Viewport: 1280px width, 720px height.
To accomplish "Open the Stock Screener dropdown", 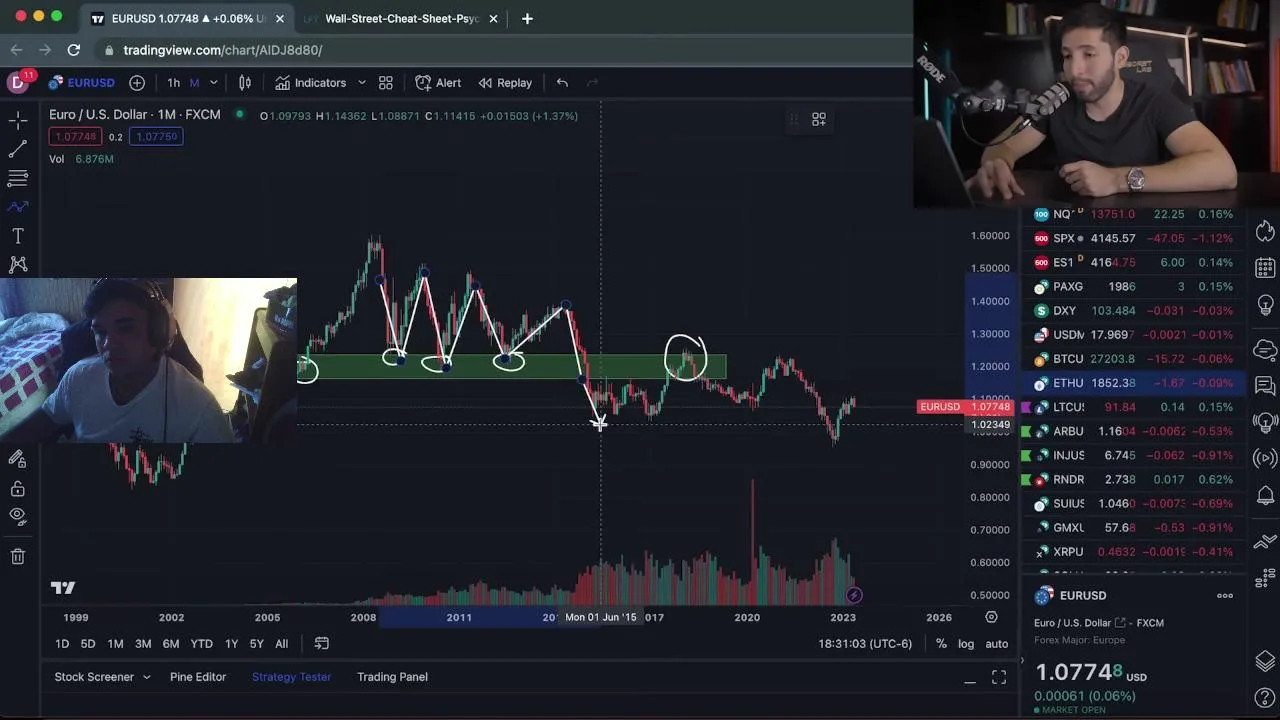I will (x=102, y=677).
